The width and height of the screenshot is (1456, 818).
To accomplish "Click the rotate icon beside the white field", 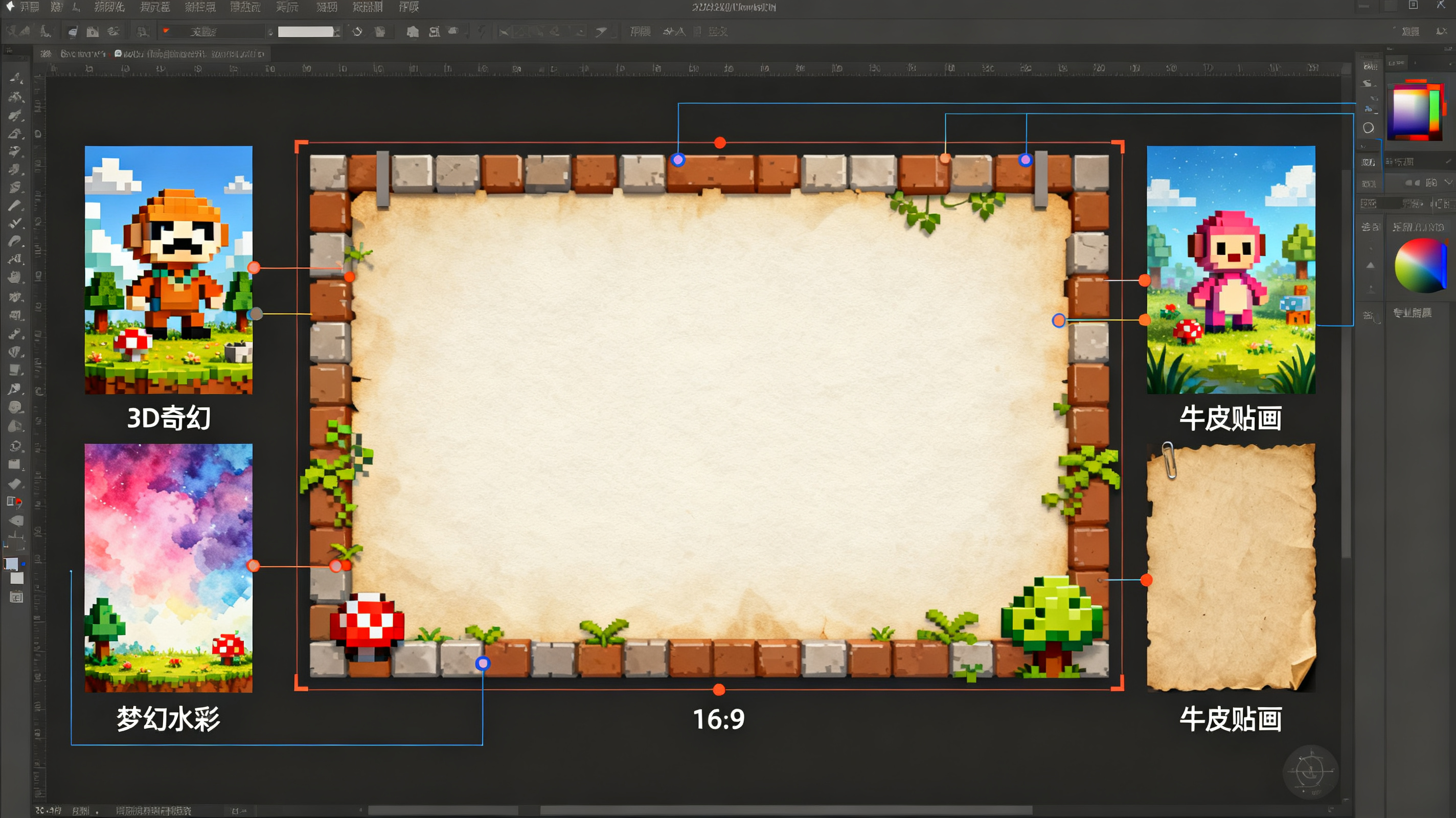I will [x=357, y=32].
